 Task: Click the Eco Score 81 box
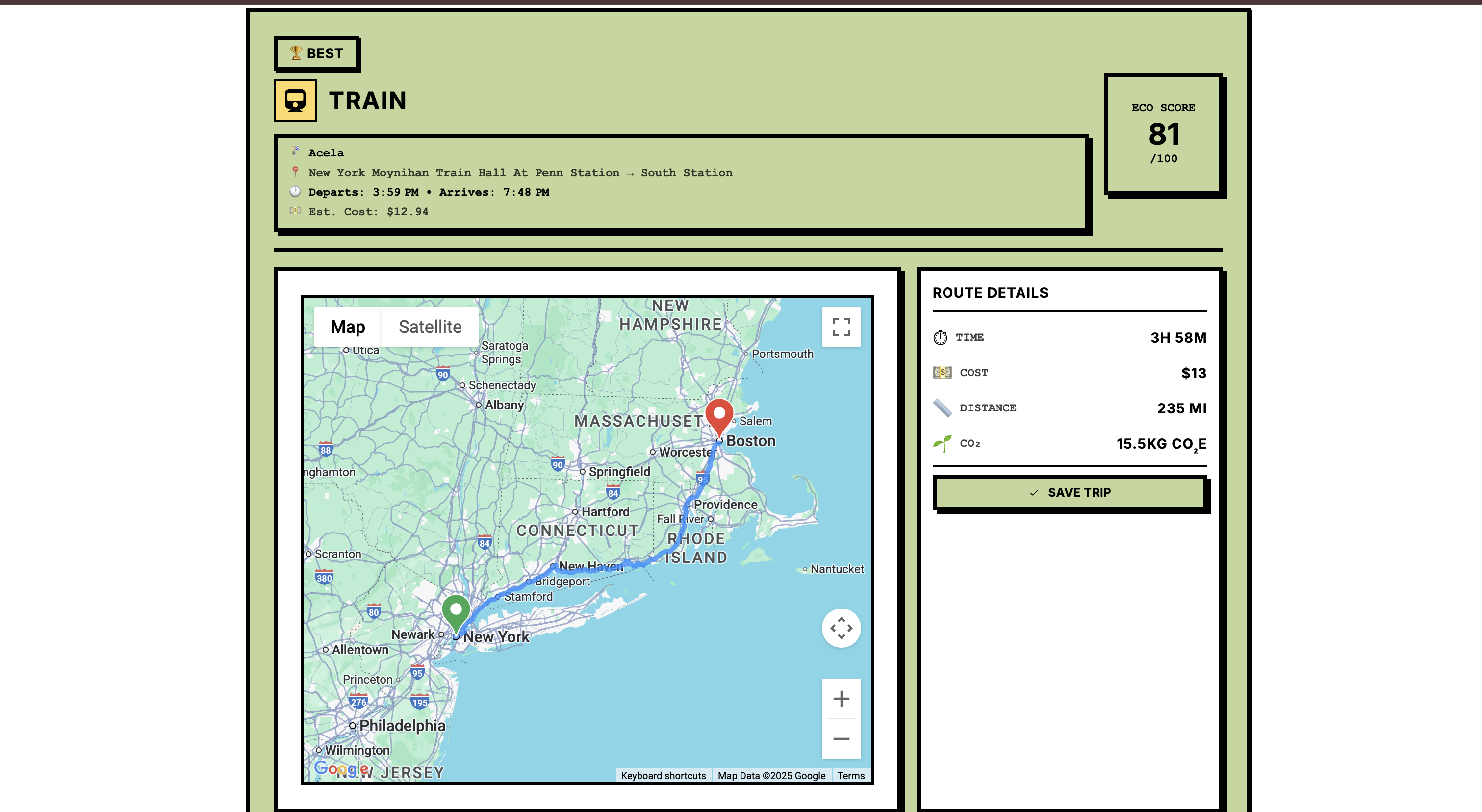[1163, 133]
